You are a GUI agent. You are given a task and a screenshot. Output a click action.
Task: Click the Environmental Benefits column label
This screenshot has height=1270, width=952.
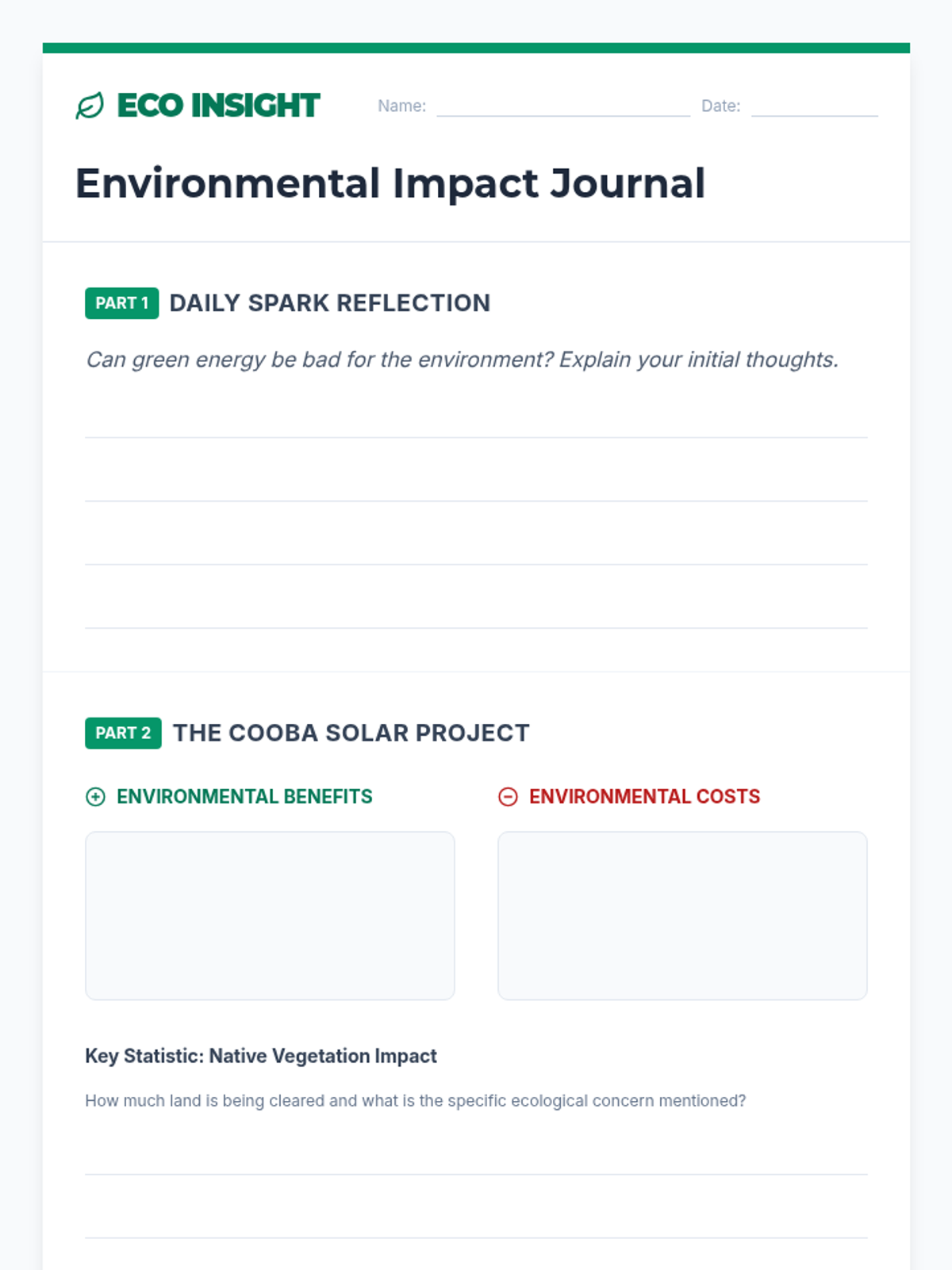(244, 797)
